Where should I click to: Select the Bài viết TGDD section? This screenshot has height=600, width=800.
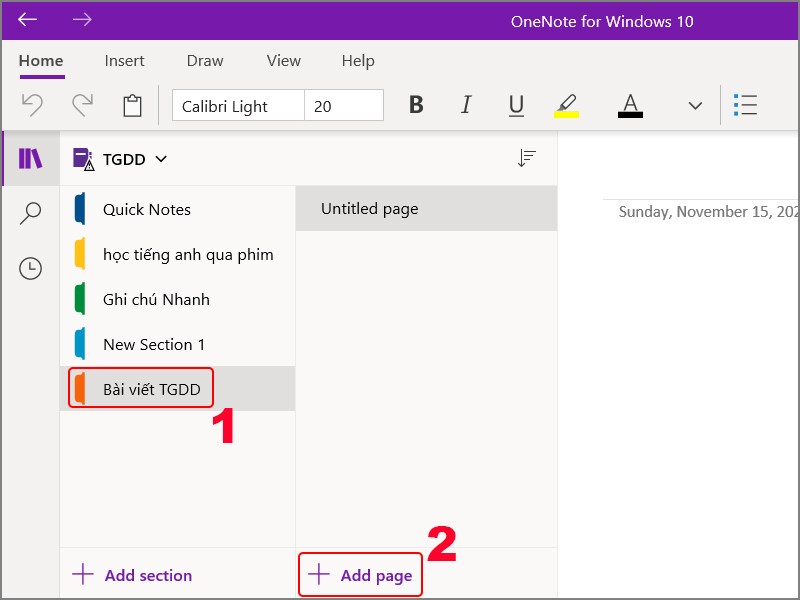point(178,389)
